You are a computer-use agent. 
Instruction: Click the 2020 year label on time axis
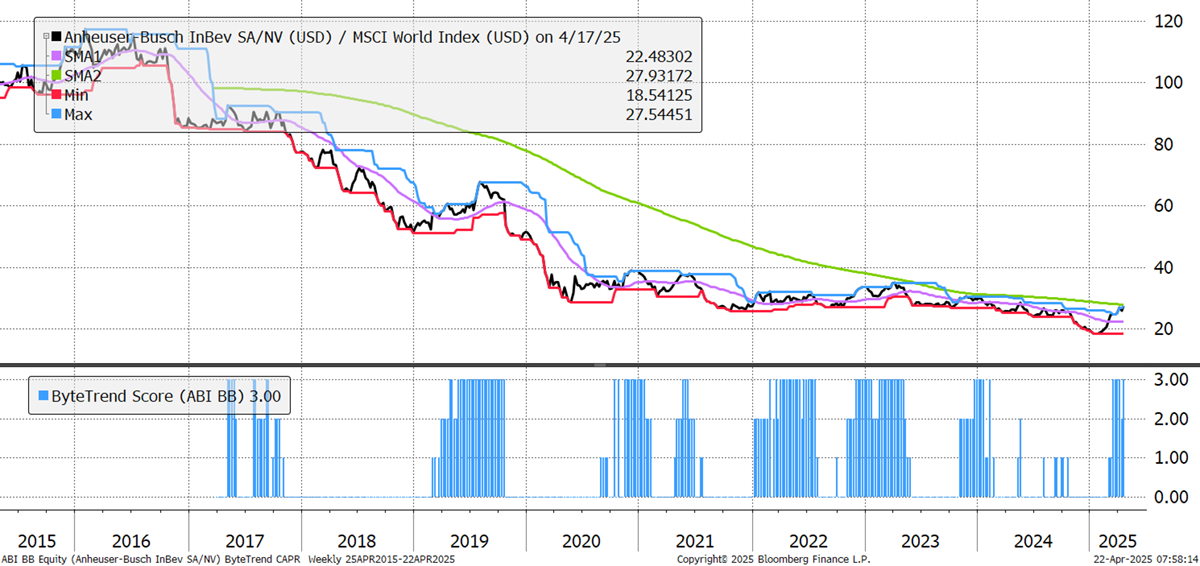point(581,541)
